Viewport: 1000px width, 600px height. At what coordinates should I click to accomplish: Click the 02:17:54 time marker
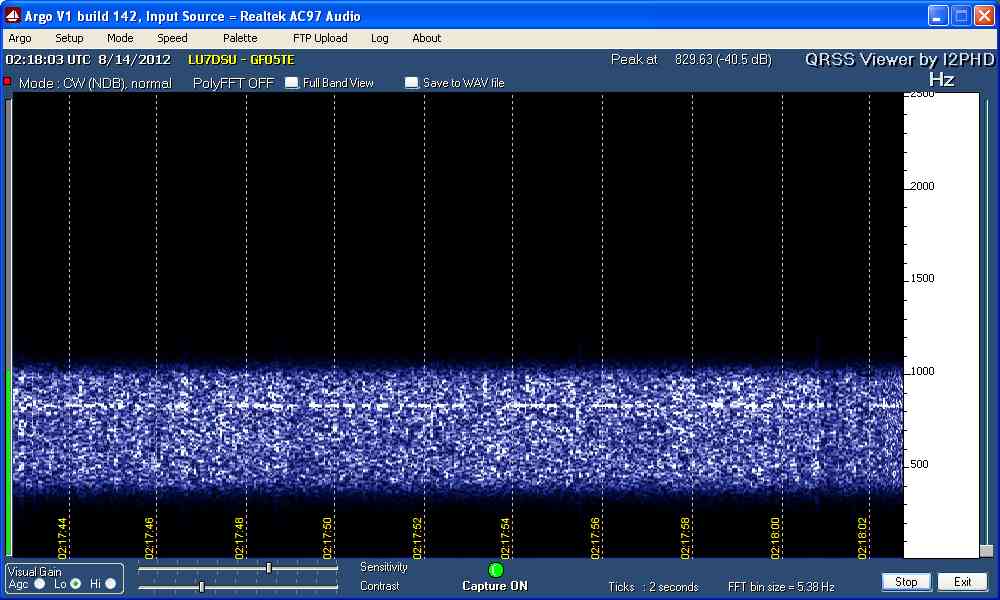506,538
